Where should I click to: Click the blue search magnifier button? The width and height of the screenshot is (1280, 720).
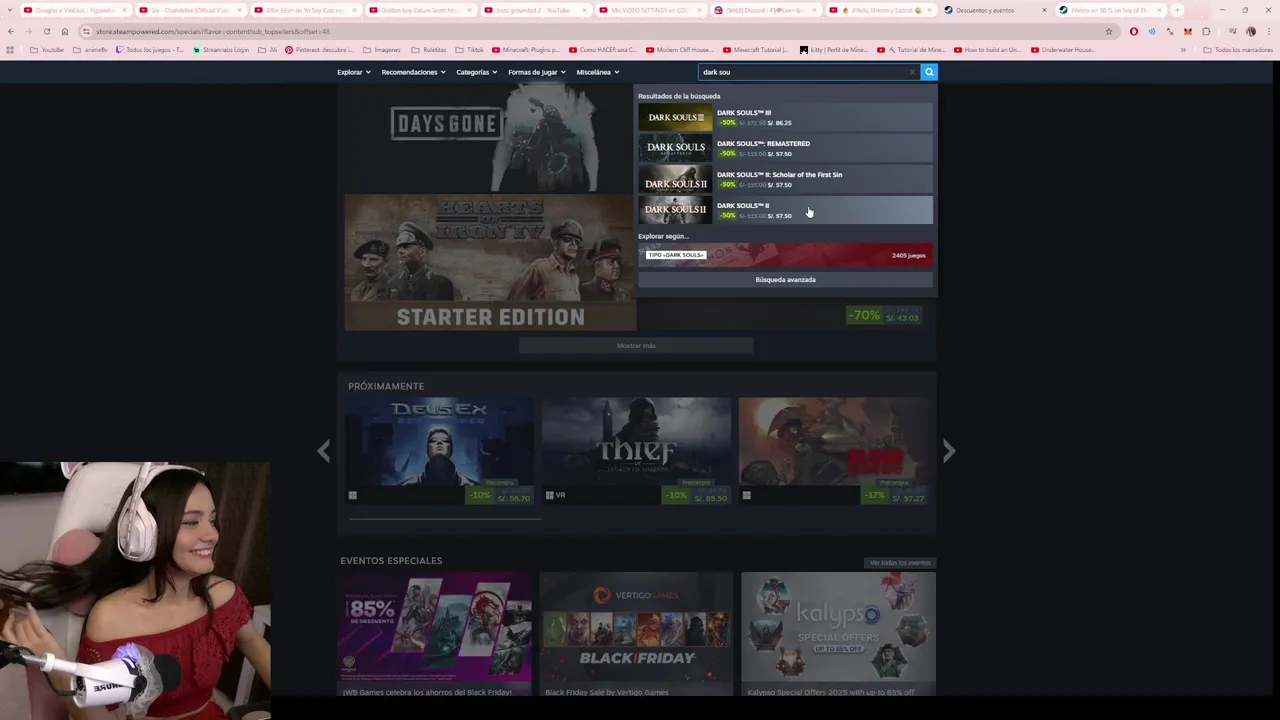point(929,72)
